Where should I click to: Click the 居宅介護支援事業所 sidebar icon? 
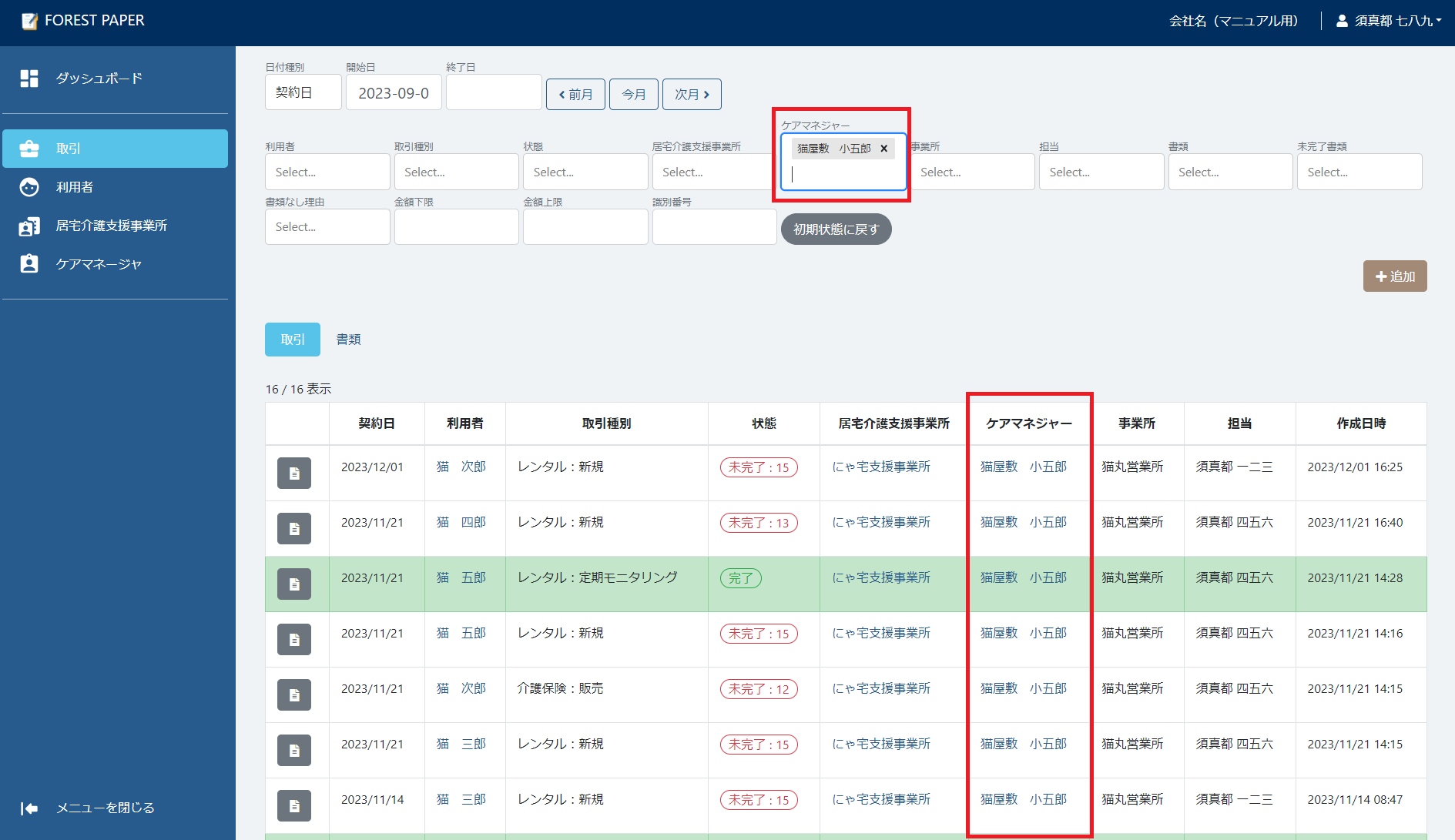click(29, 226)
